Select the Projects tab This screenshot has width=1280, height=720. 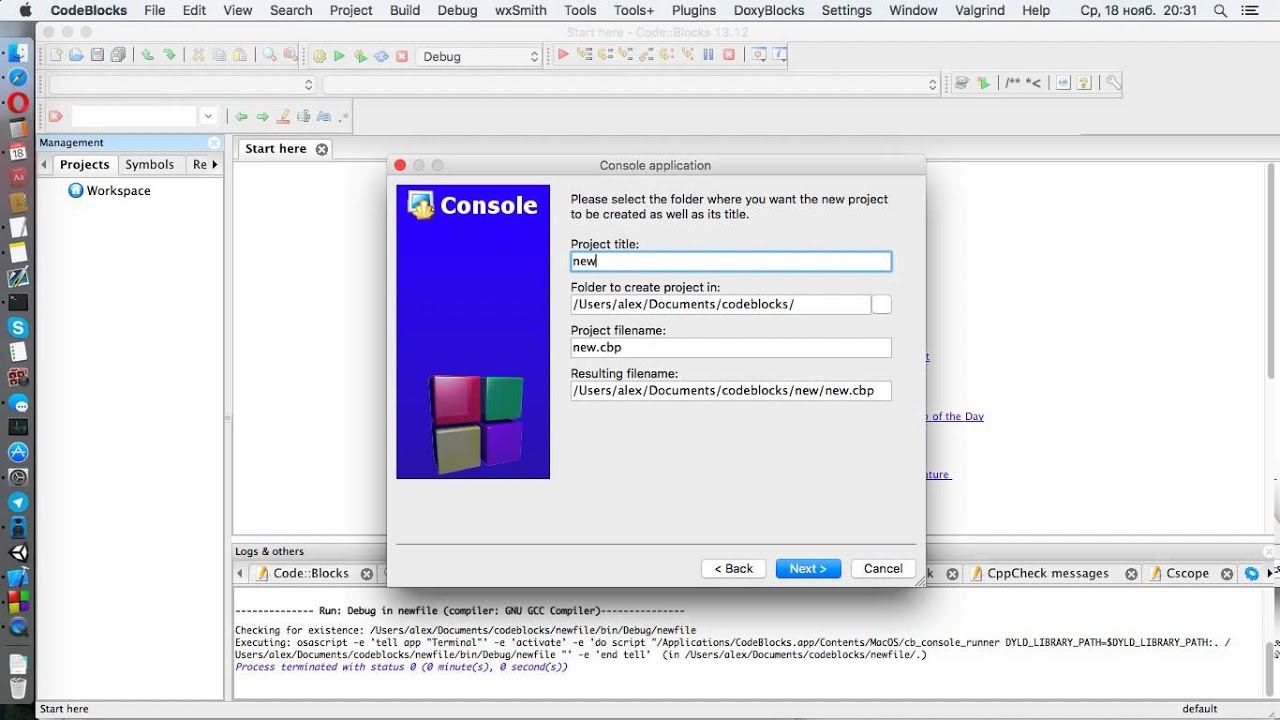coord(84,165)
